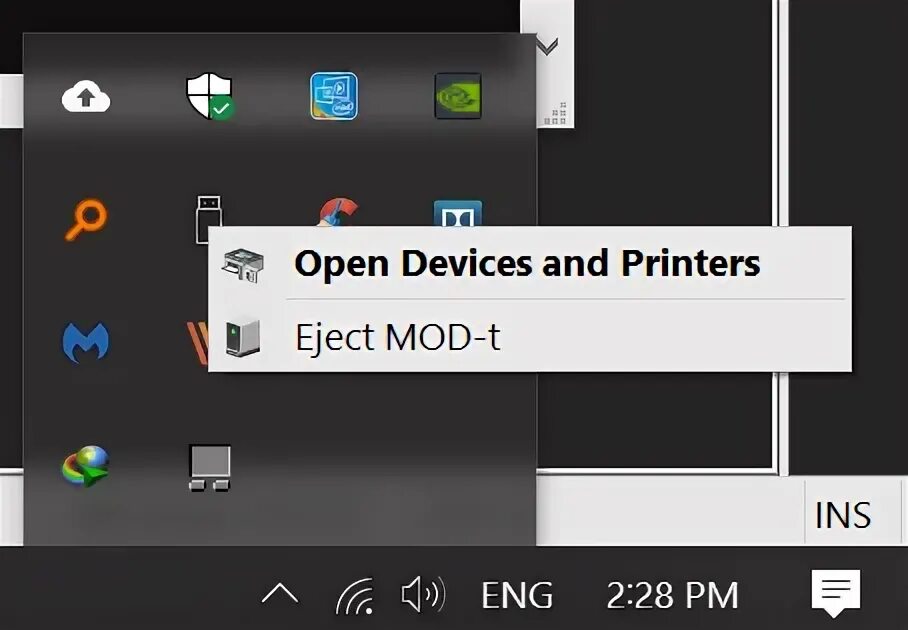Click the down chevron scroll arrow
This screenshot has height=630, width=908.
[547, 45]
